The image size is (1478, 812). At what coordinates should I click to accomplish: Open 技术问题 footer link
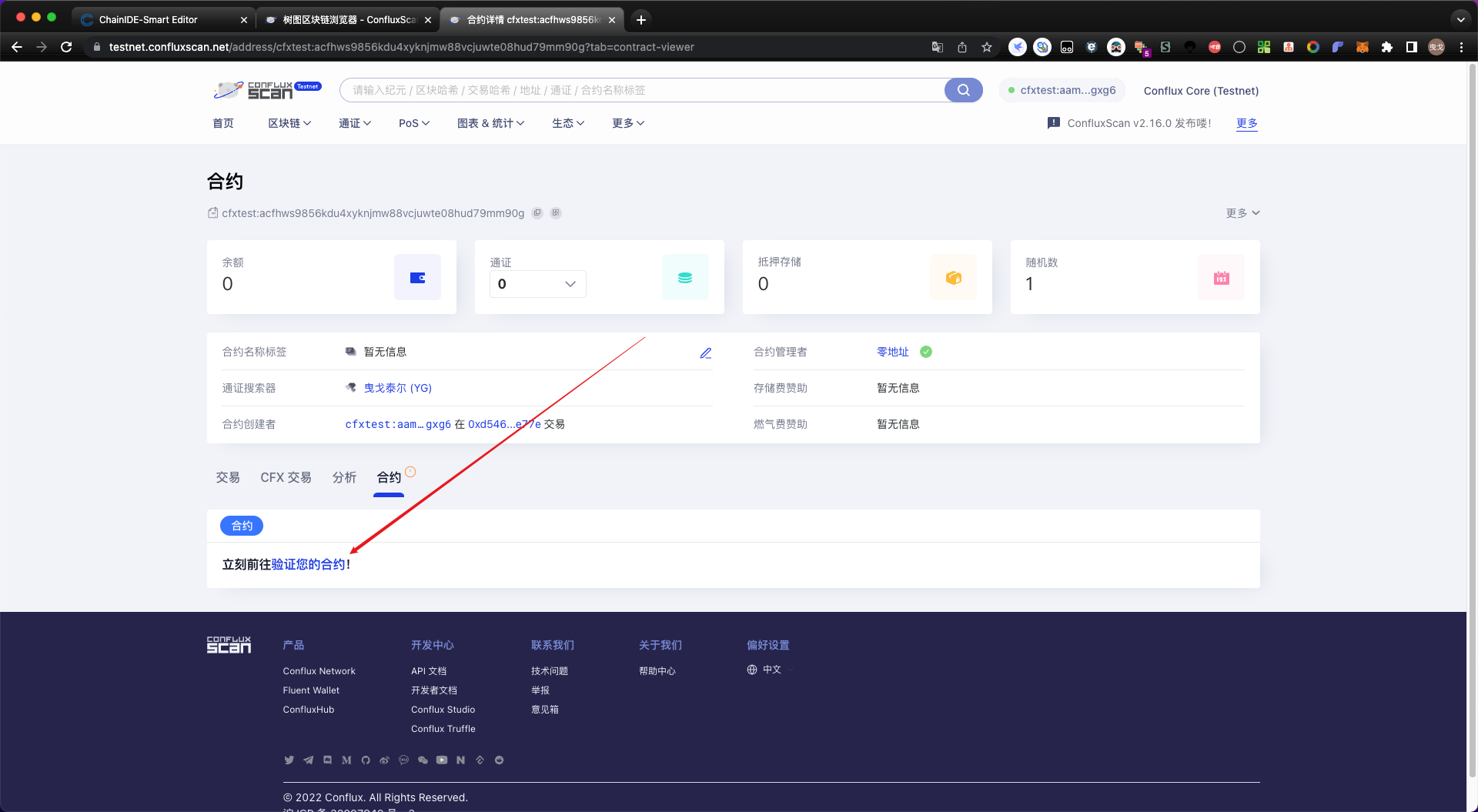[550, 671]
